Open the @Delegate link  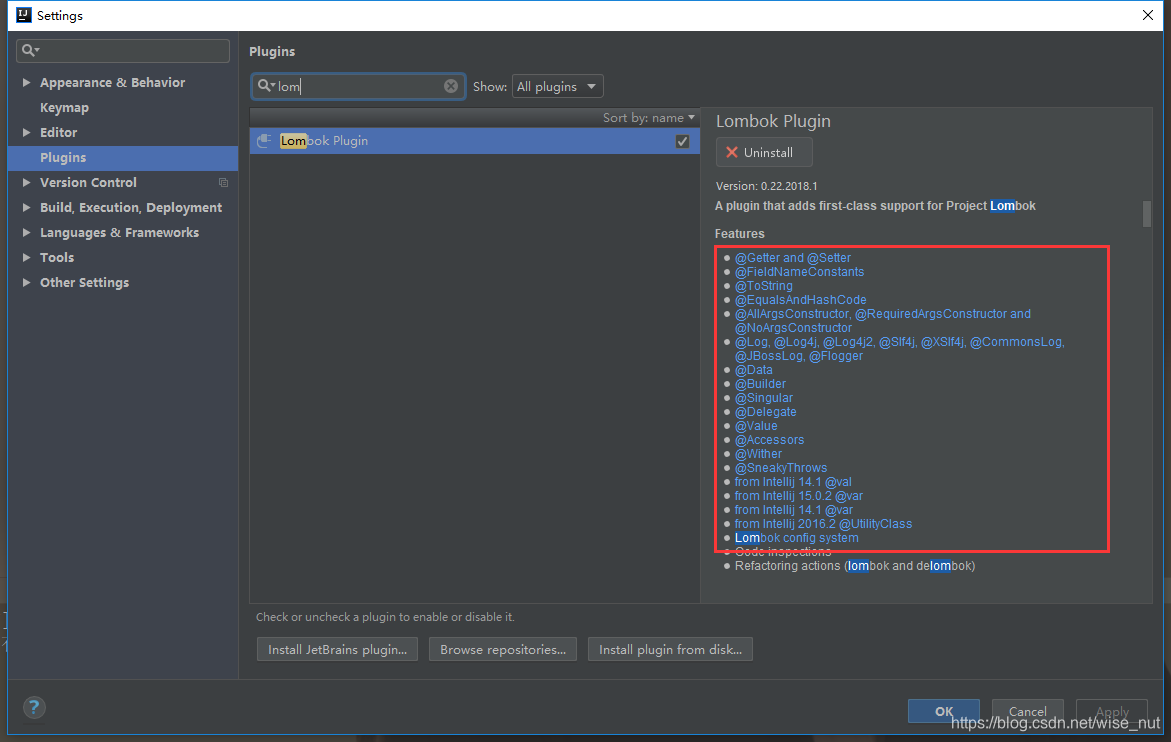(765, 411)
